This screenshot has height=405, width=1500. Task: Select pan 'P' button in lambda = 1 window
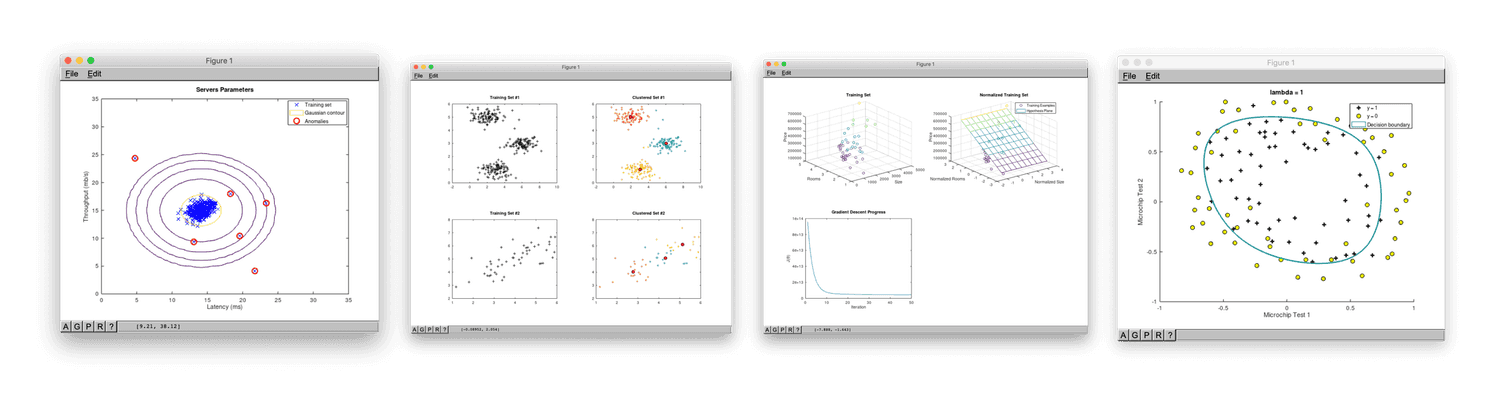(1146, 335)
